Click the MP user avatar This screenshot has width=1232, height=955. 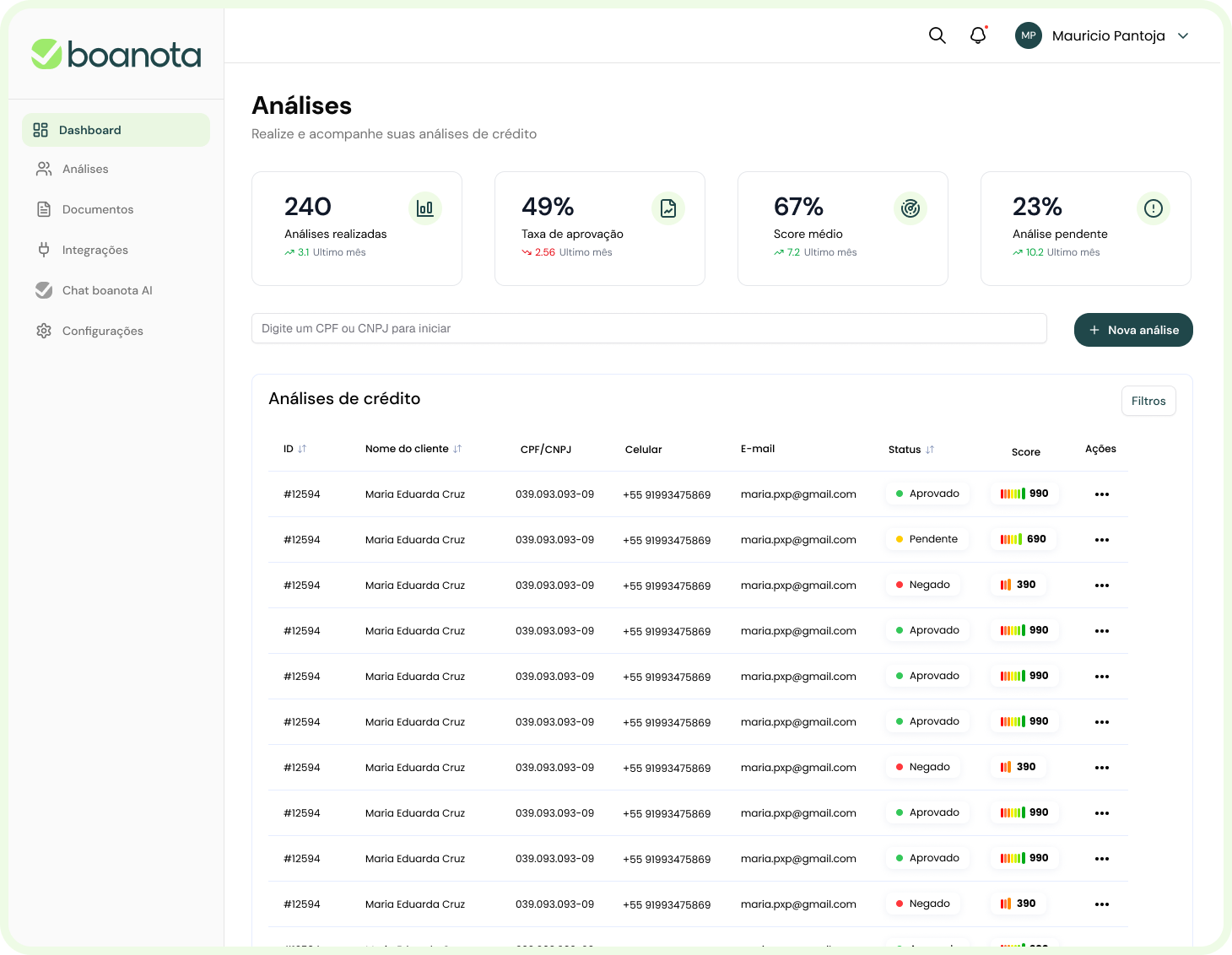1028,35
